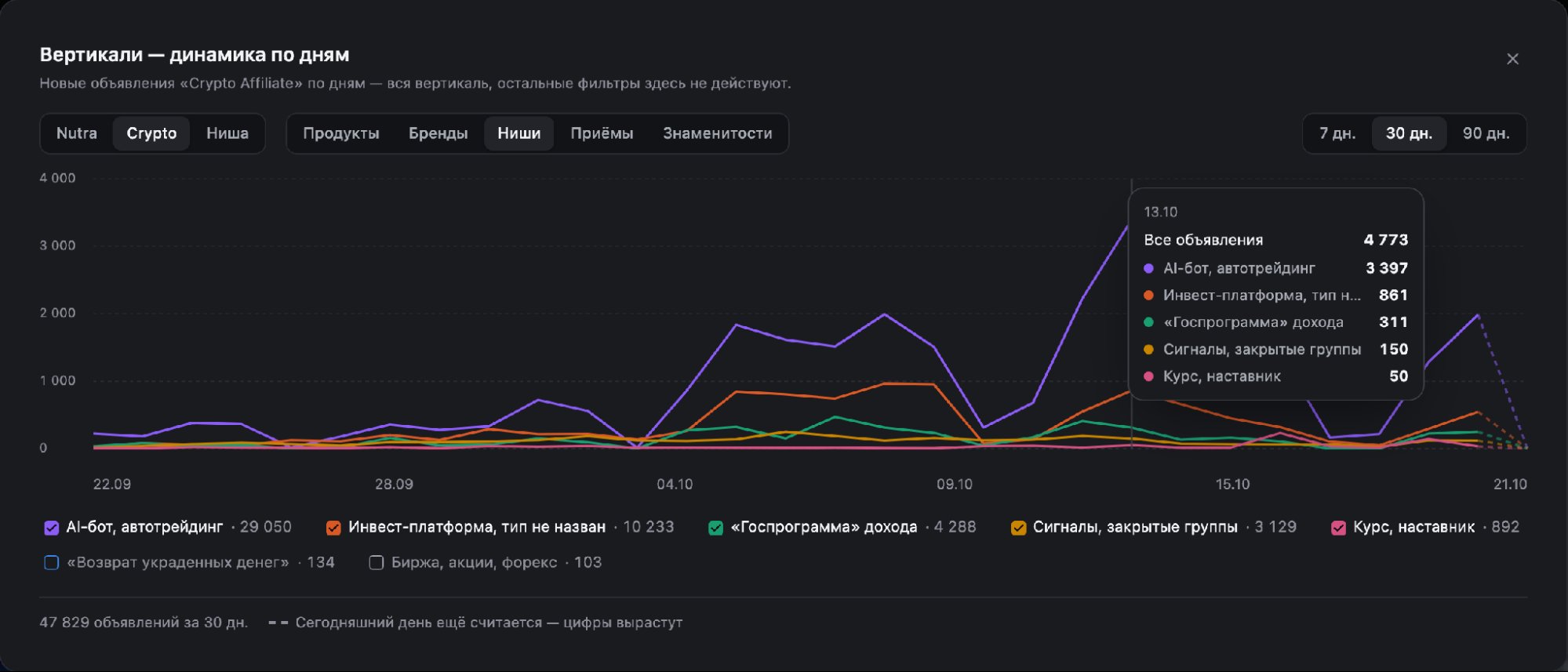Enable the «Возврат украденных денег» series

pyautogui.click(x=52, y=563)
